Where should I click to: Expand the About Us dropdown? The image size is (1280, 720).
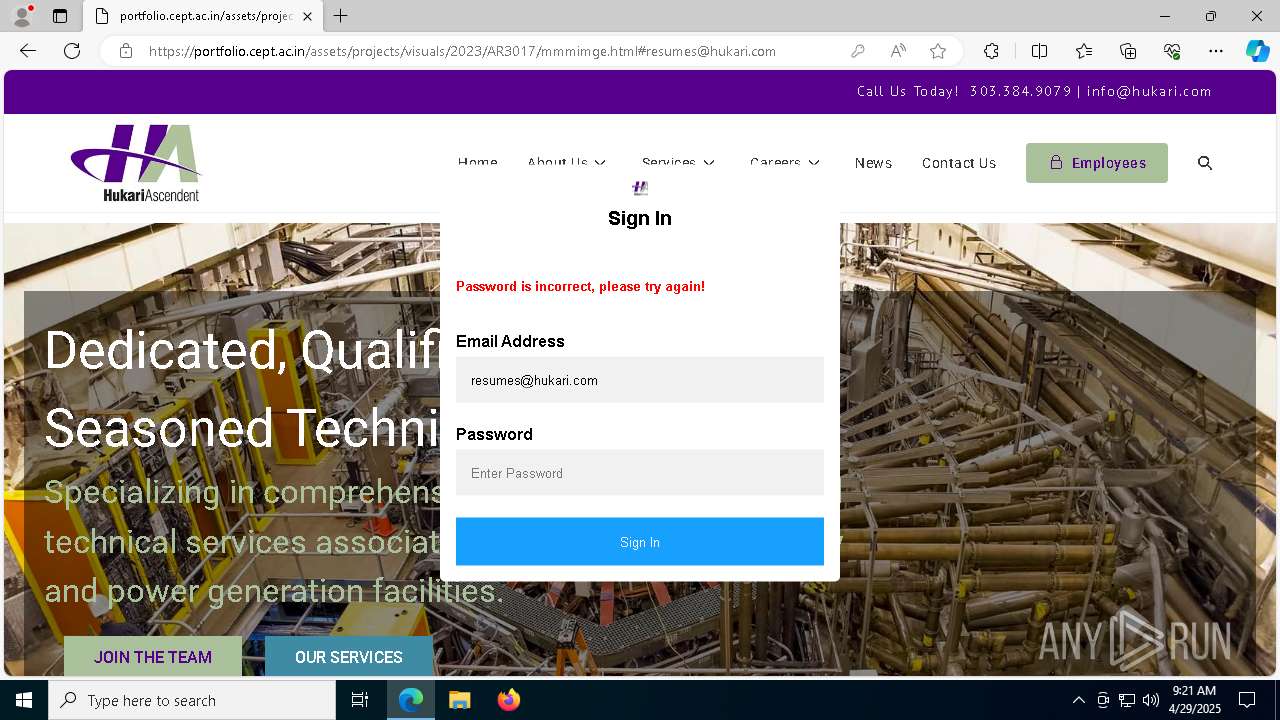567,163
